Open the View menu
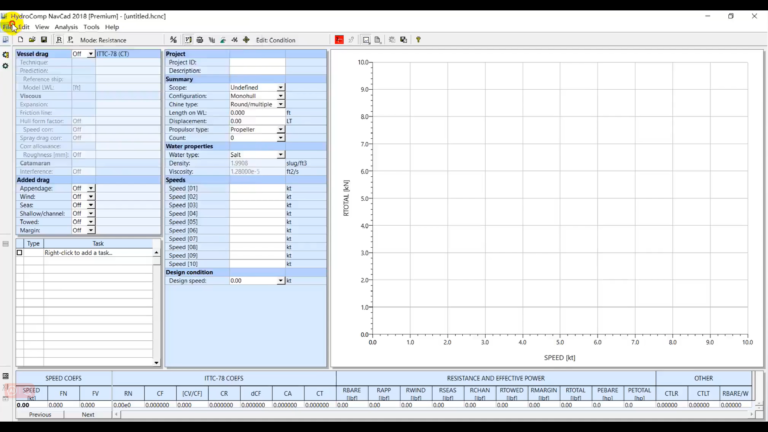This screenshot has height=432, width=768. point(42,27)
